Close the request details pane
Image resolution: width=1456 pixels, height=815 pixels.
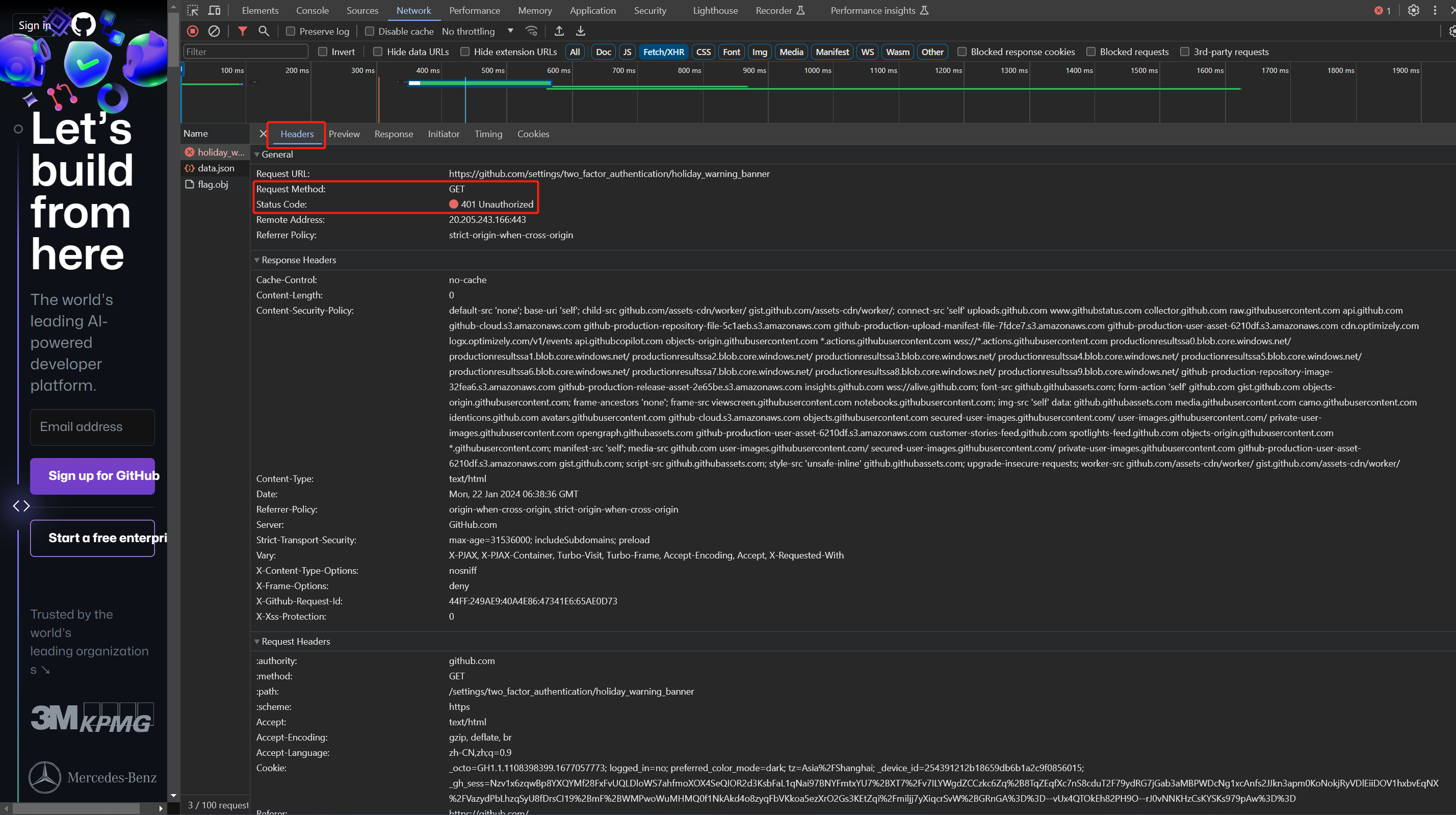(x=263, y=134)
